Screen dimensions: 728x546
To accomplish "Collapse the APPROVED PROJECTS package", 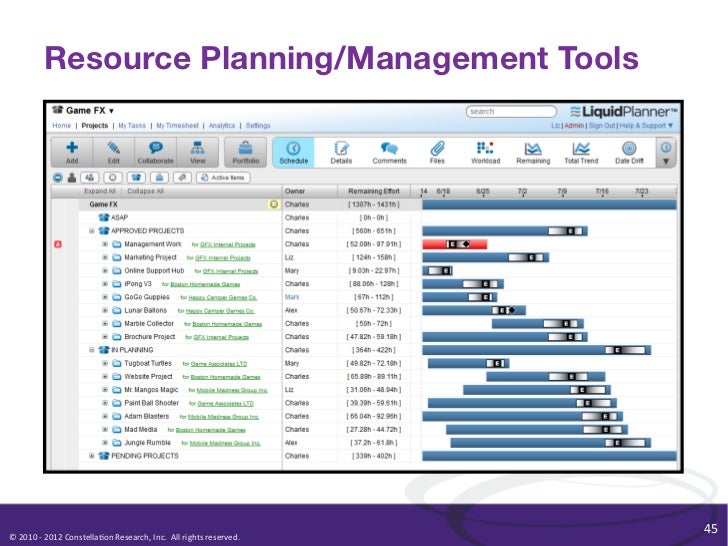I will [91, 231].
